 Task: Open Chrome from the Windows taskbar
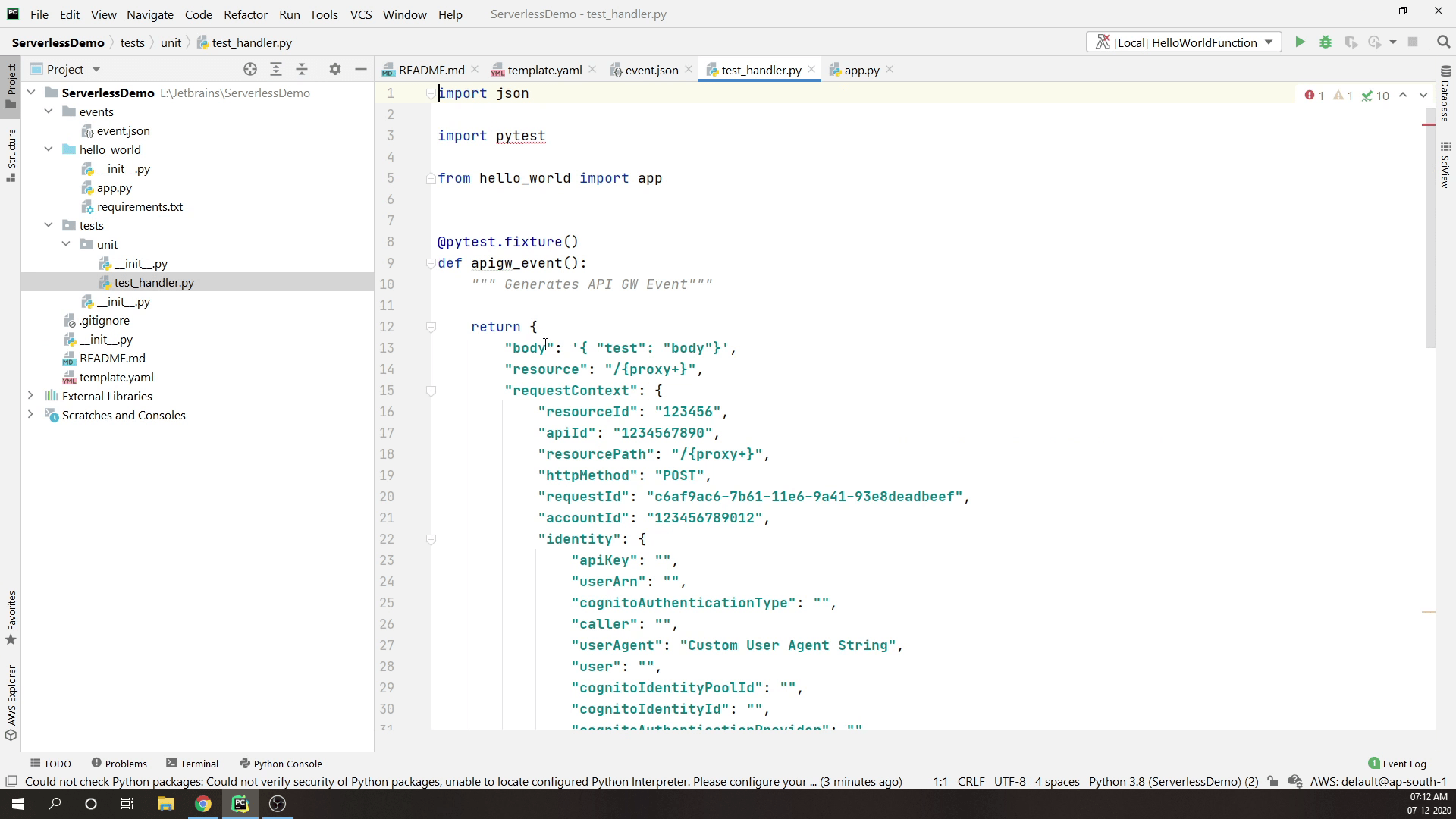202,804
